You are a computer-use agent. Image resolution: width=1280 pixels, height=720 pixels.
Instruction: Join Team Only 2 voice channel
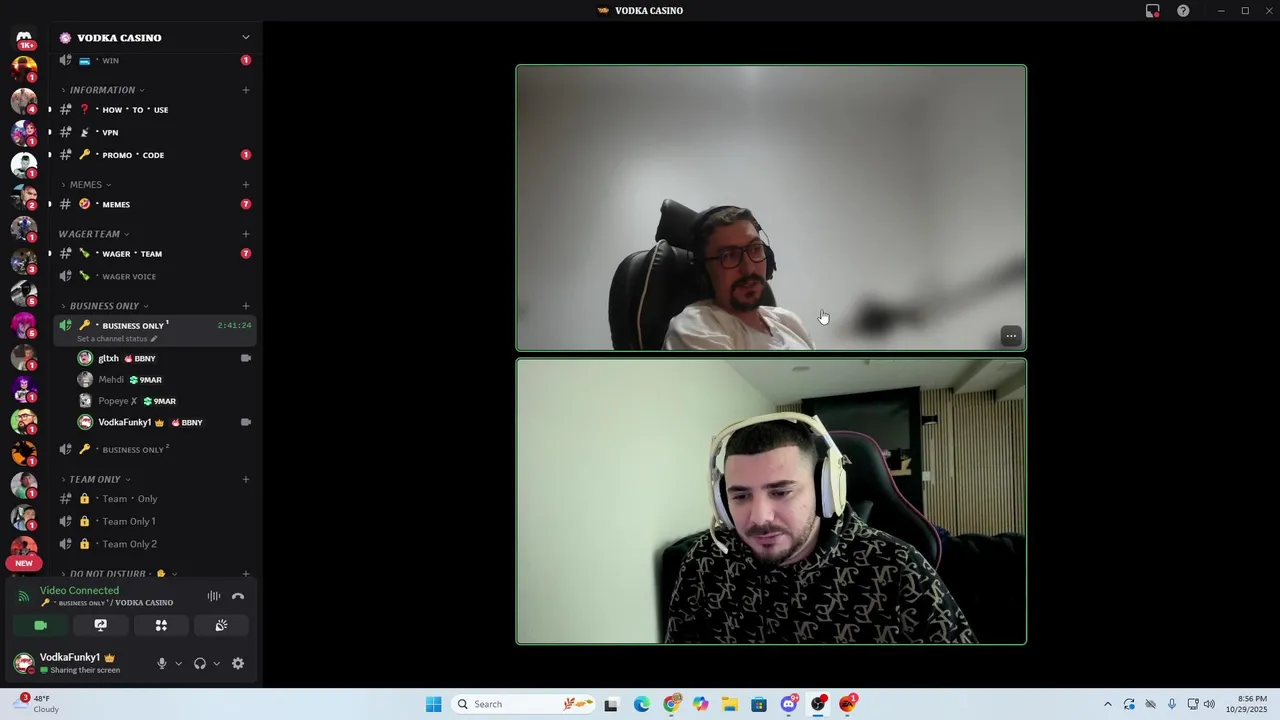(x=155, y=544)
